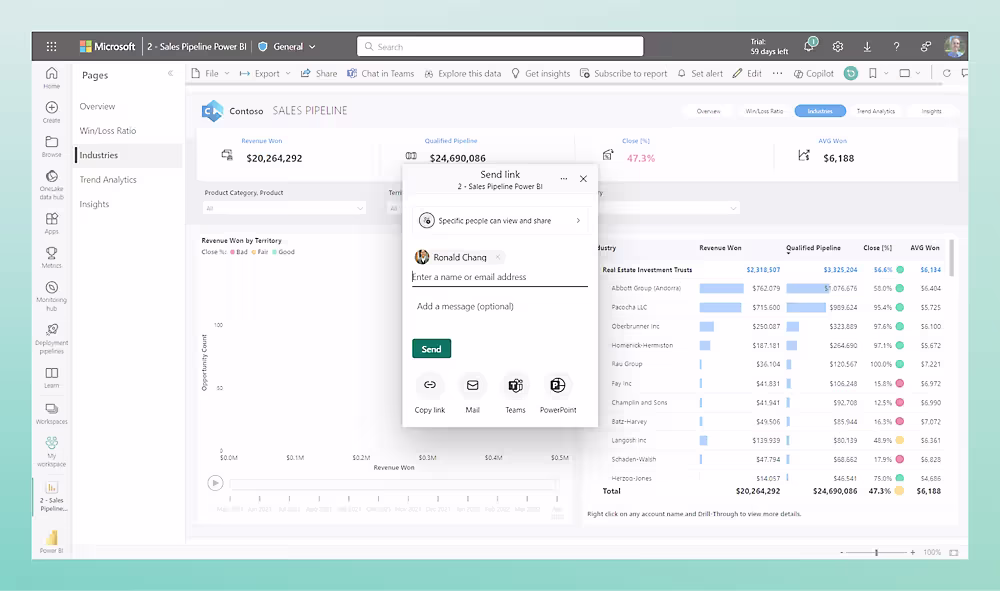Open the PowerPoint share option
The width and height of the screenshot is (1000, 591).
point(558,385)
